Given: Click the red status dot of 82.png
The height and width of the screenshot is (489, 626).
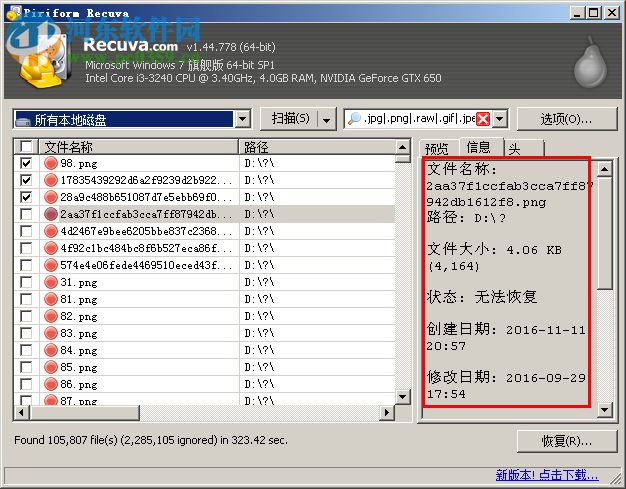Looking at the screenshot, I should tap(51, 316).
